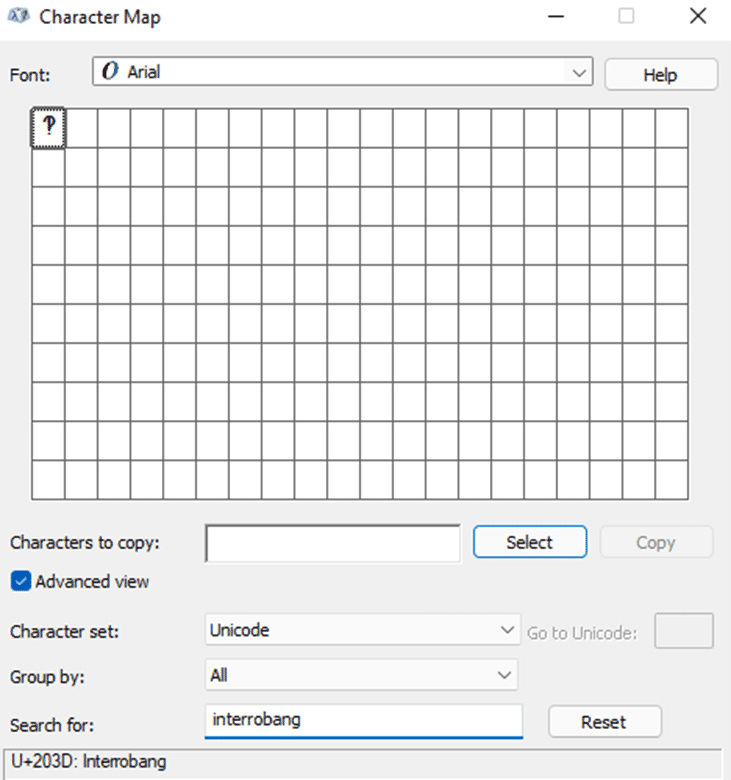Click the Copy button
Image resolution: width=731 pixels, height=780 pixels.
656,542
